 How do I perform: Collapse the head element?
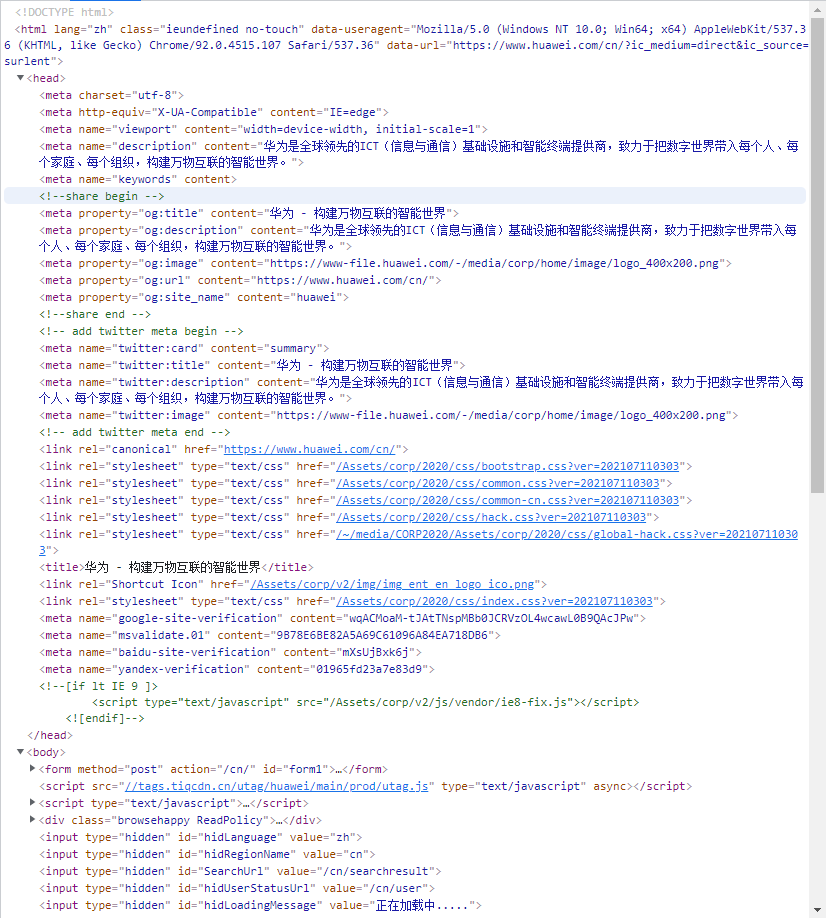(20, 78)
